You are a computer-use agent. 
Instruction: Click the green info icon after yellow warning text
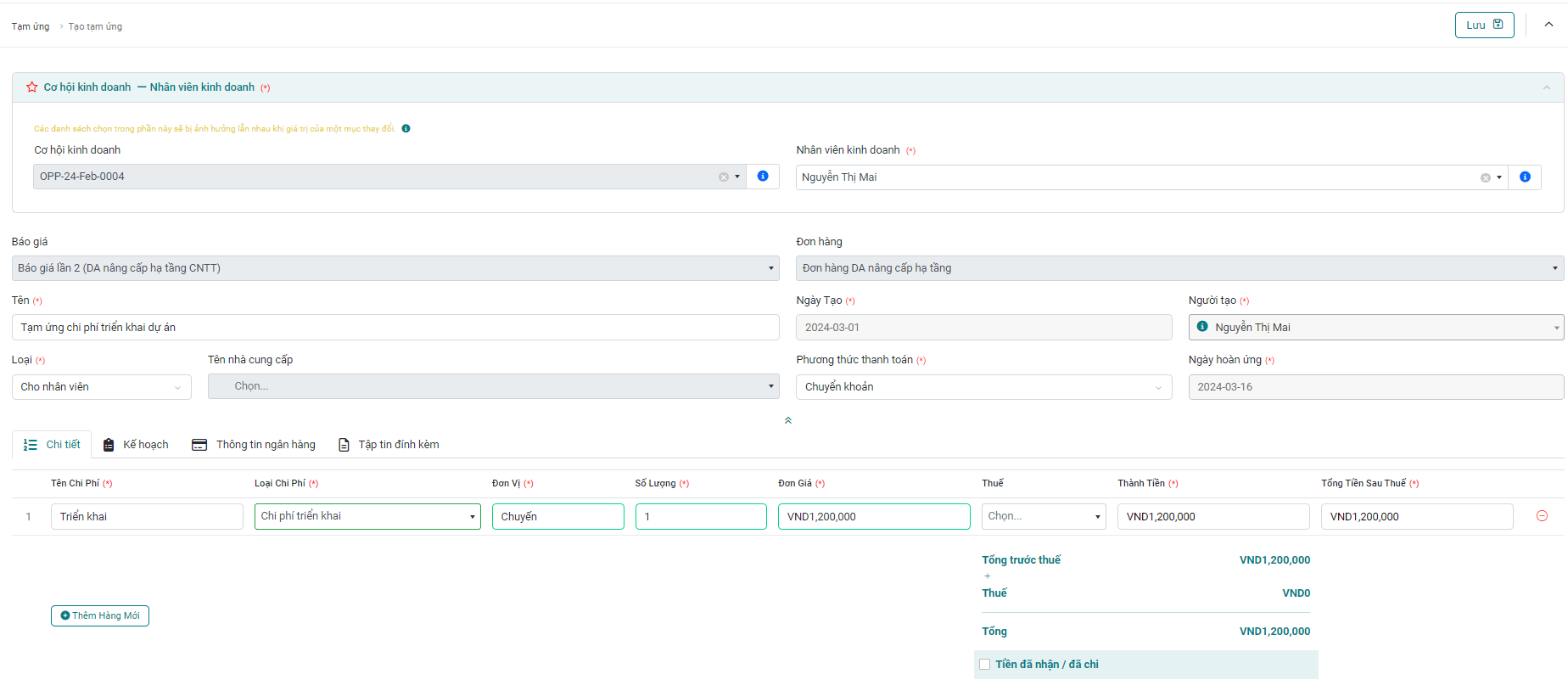406,129
